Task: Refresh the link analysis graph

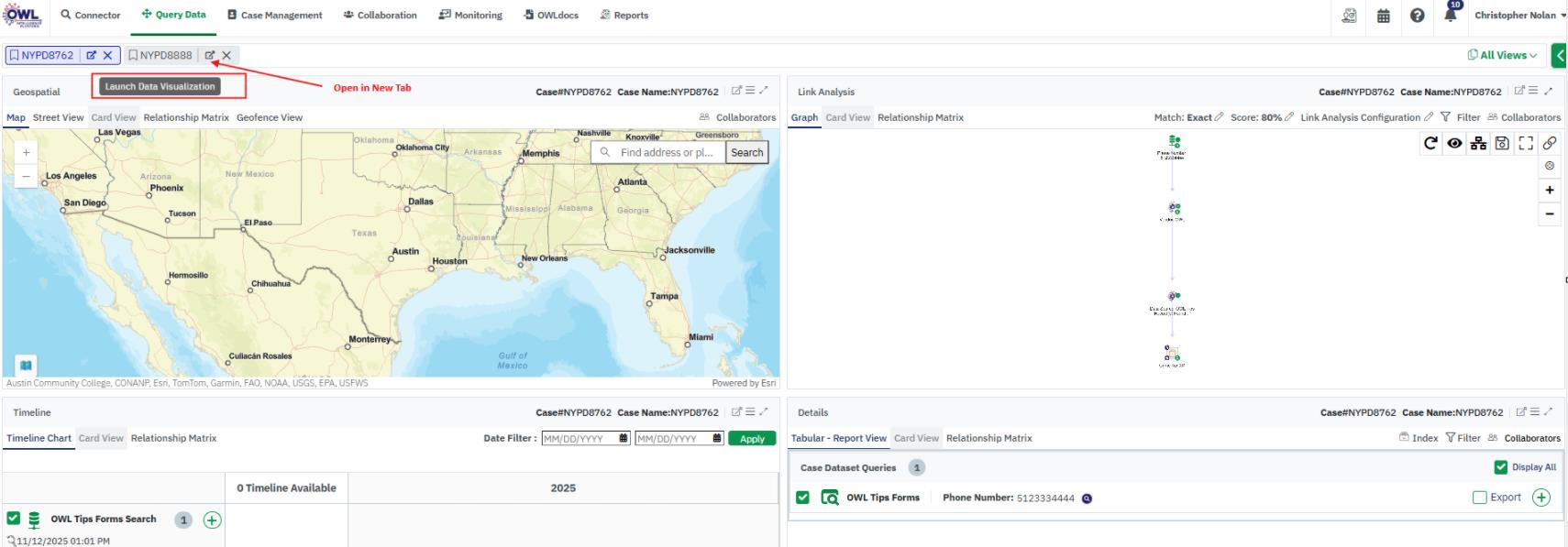Action: pos(1430,143)
